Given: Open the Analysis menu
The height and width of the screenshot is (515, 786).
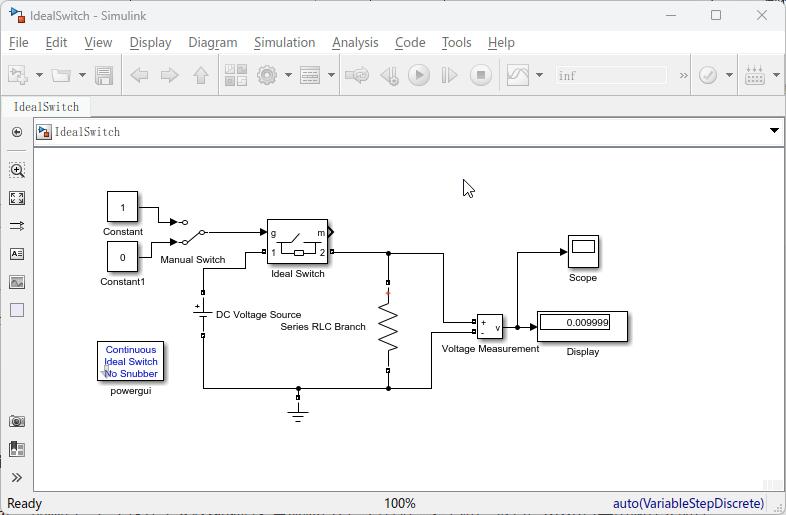Looking at the screenshot, I should [355, 43].
